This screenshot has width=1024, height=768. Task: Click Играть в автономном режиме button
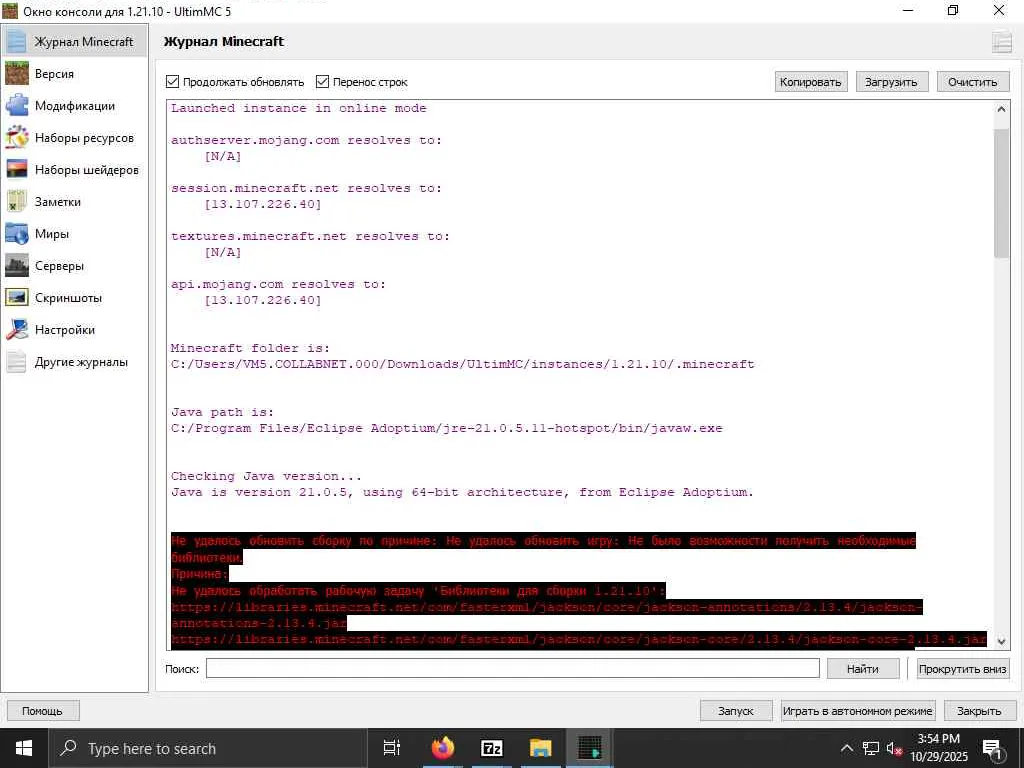[x=858, y=711]
